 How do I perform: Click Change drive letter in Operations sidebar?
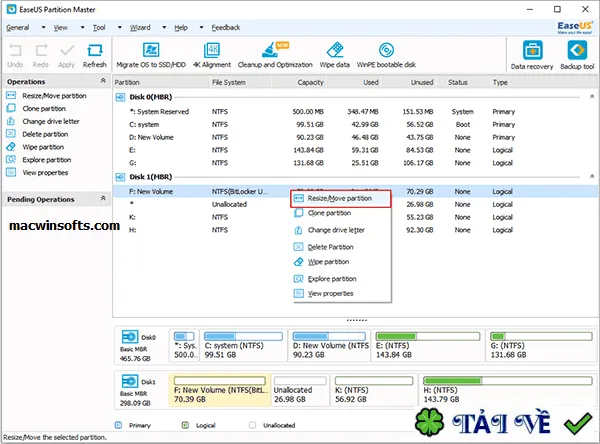click(x=51, y=121)
